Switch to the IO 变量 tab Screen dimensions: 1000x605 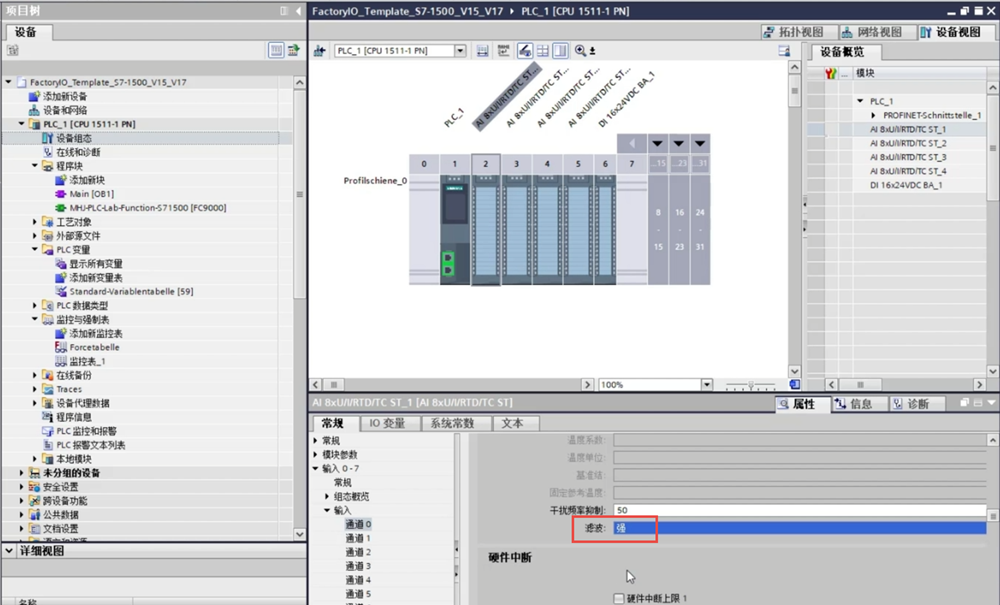click(x=388, y=423)
